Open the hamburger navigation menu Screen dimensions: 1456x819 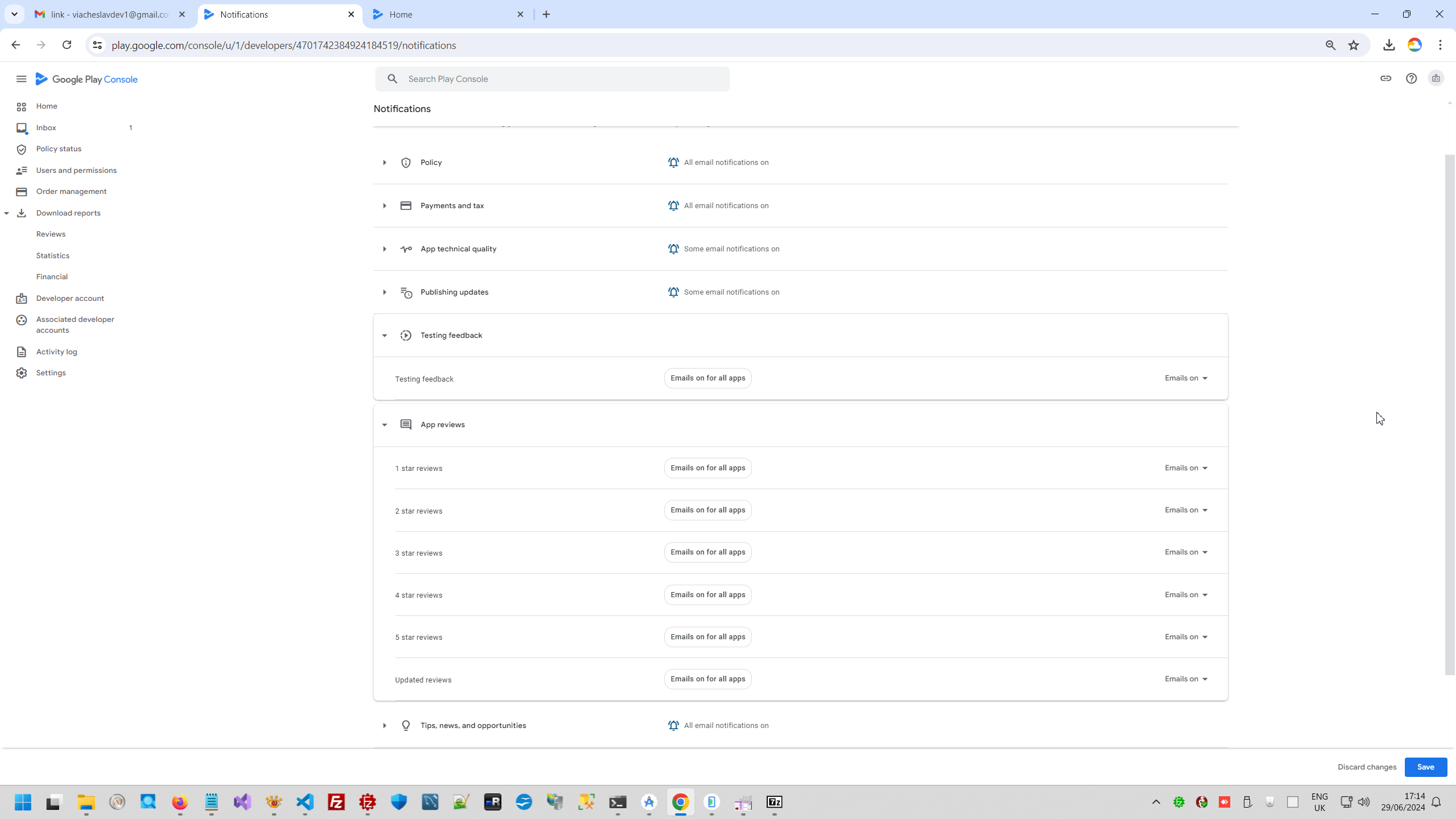(x=21, y=79)
